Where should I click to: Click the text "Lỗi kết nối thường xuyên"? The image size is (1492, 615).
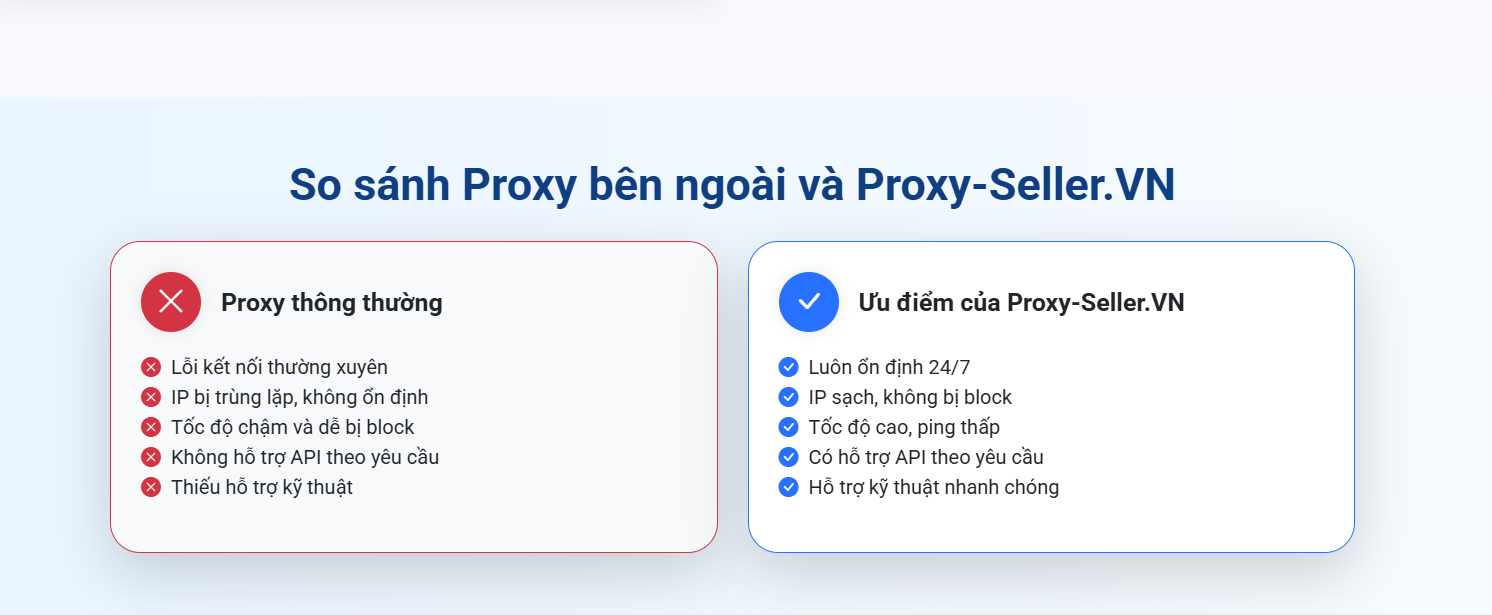click(279, 367)
